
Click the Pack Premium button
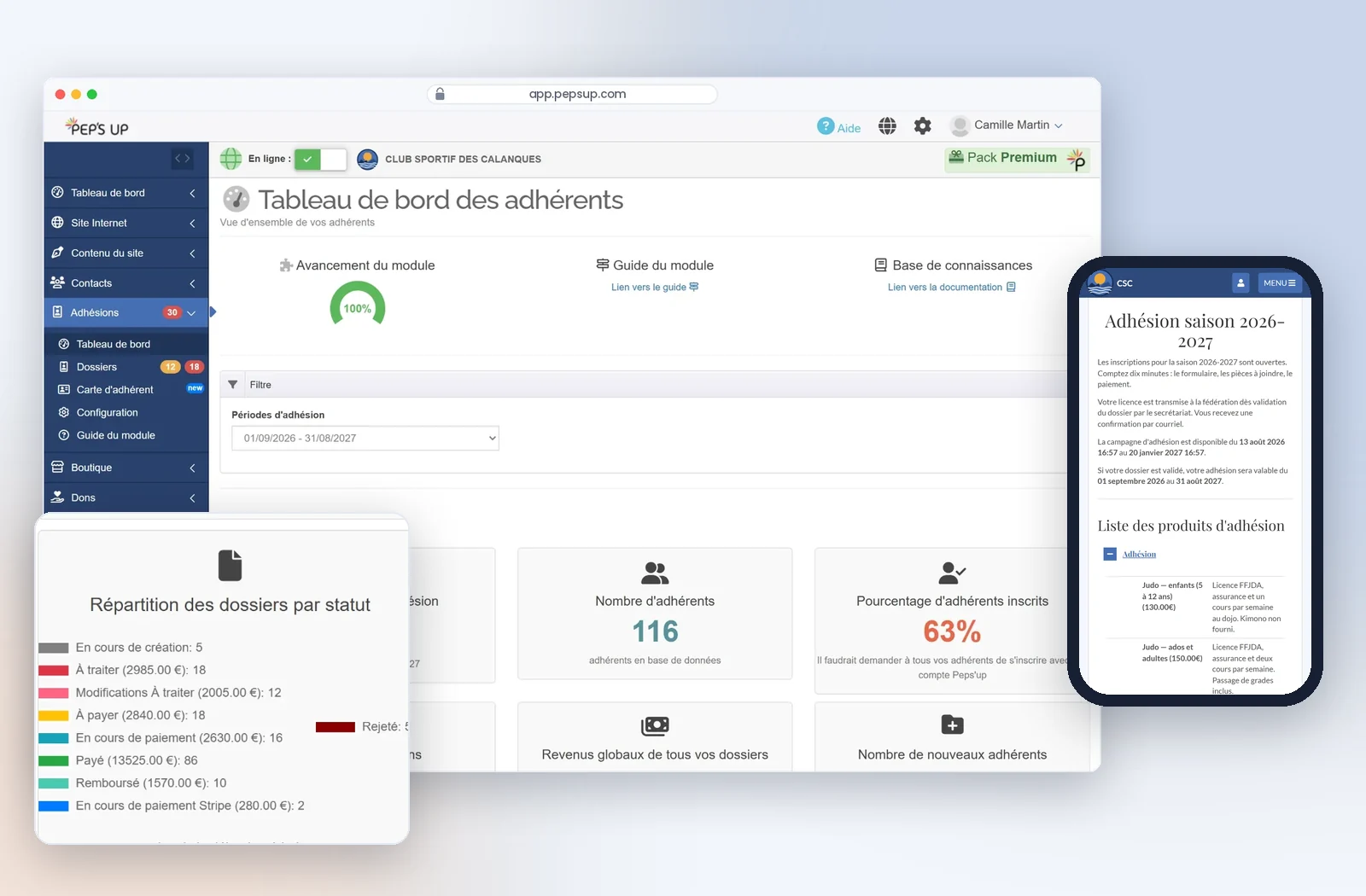[x=1017, y=159]
